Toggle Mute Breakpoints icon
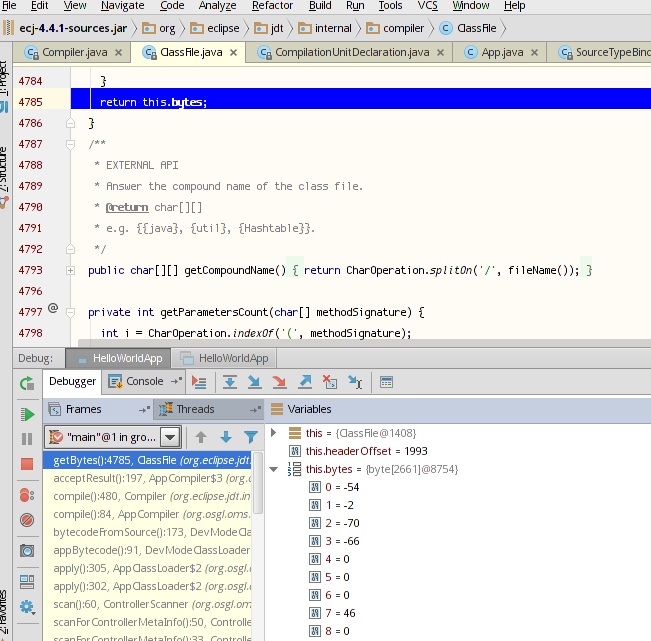The height and width of the screenshot is (641, 651). coord(27,520)
